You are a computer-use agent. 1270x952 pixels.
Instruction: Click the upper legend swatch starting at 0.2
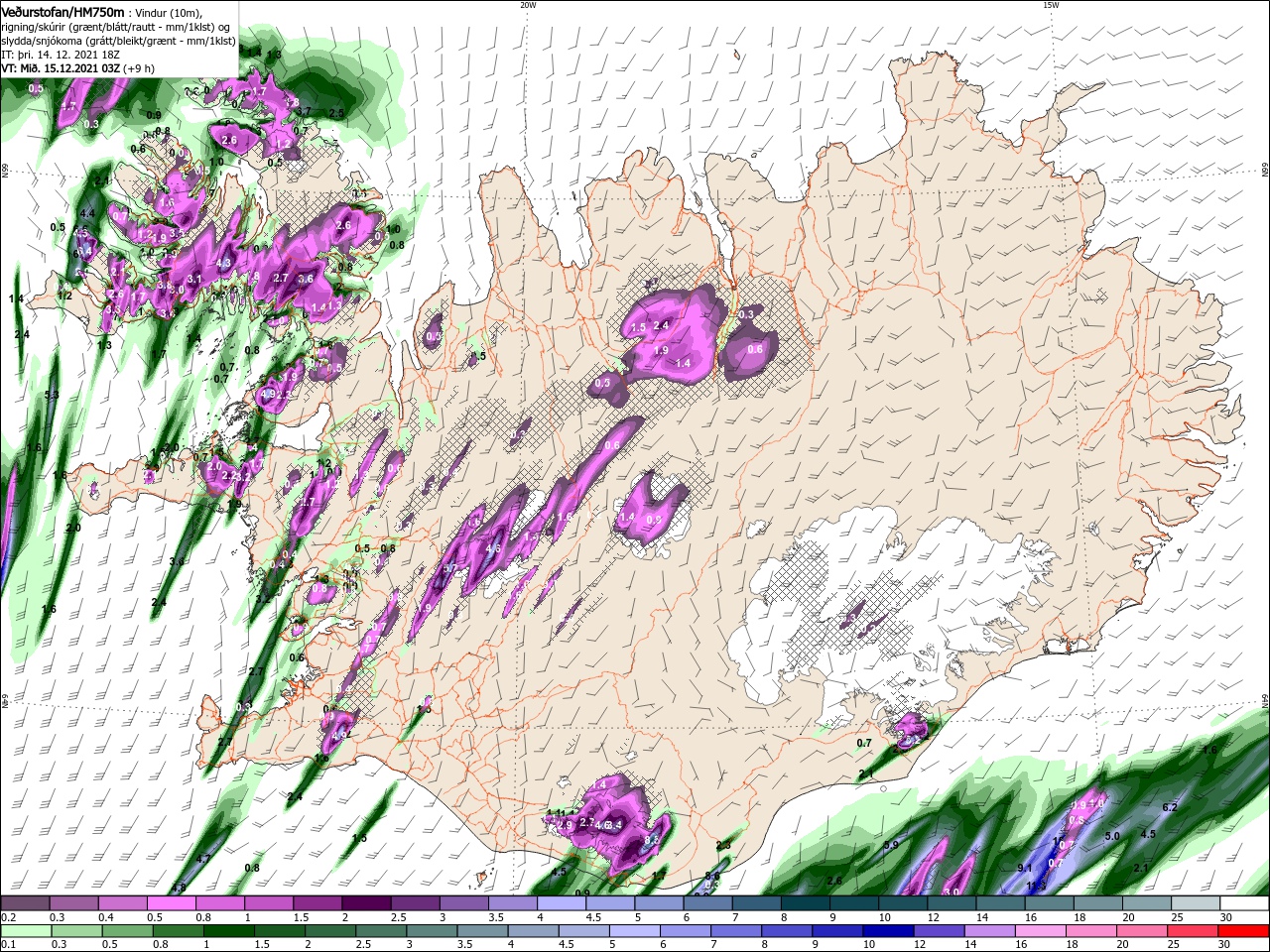[x=26, y=903]
